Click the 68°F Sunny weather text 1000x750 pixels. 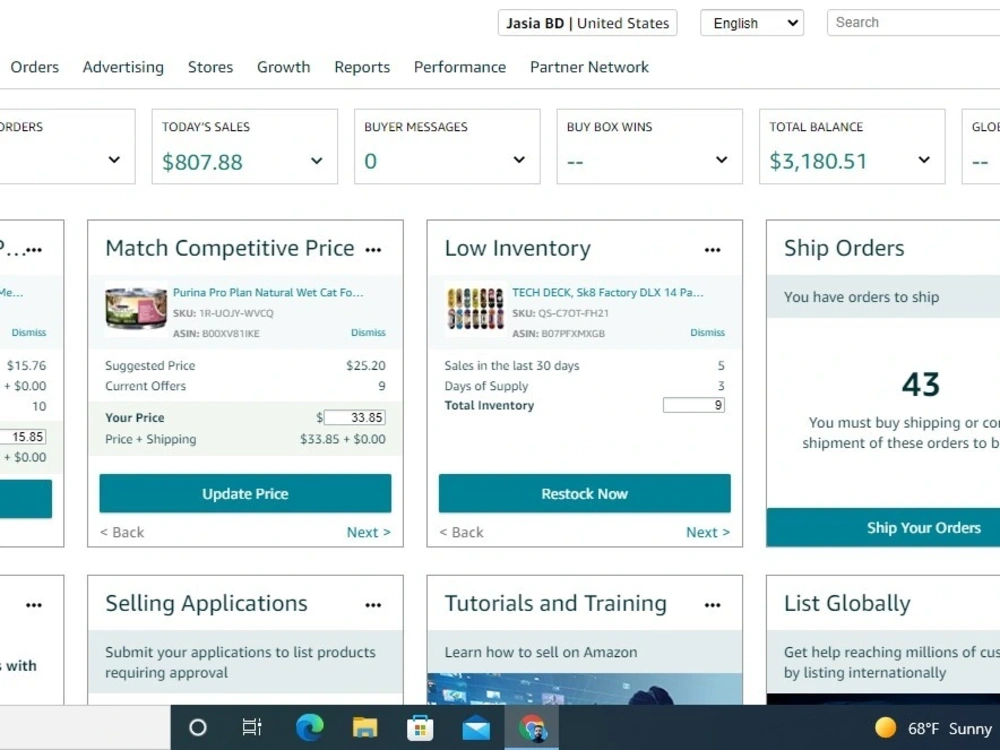tap(950, 728)
